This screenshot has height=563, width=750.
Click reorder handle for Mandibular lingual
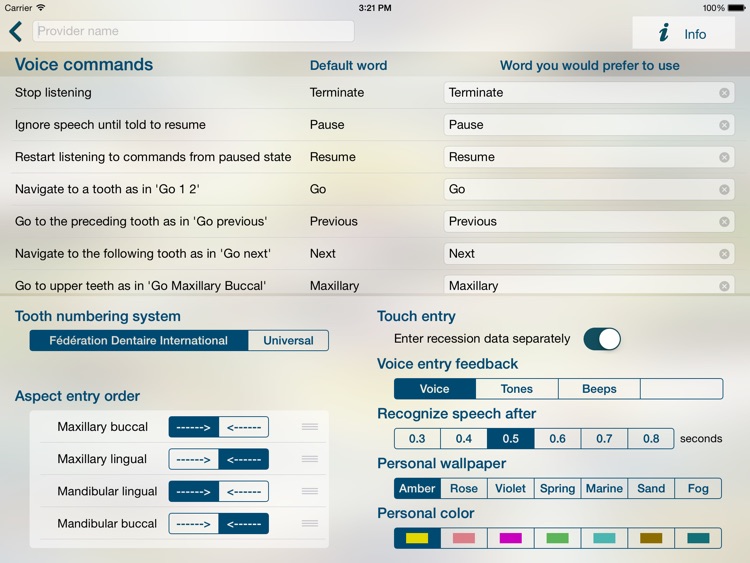click(310, 491)
